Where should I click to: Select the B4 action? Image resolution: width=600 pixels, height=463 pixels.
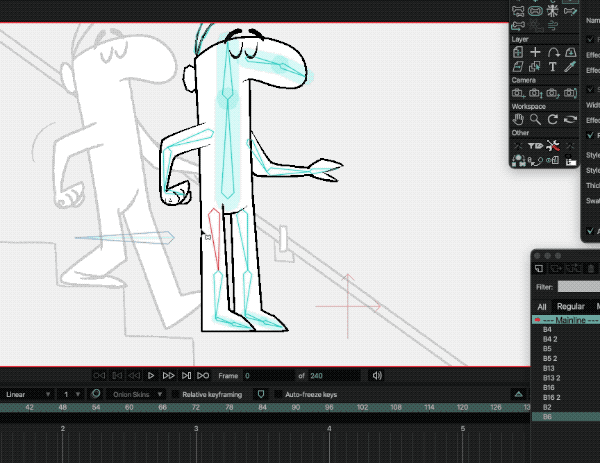click(x=566, y=329)
